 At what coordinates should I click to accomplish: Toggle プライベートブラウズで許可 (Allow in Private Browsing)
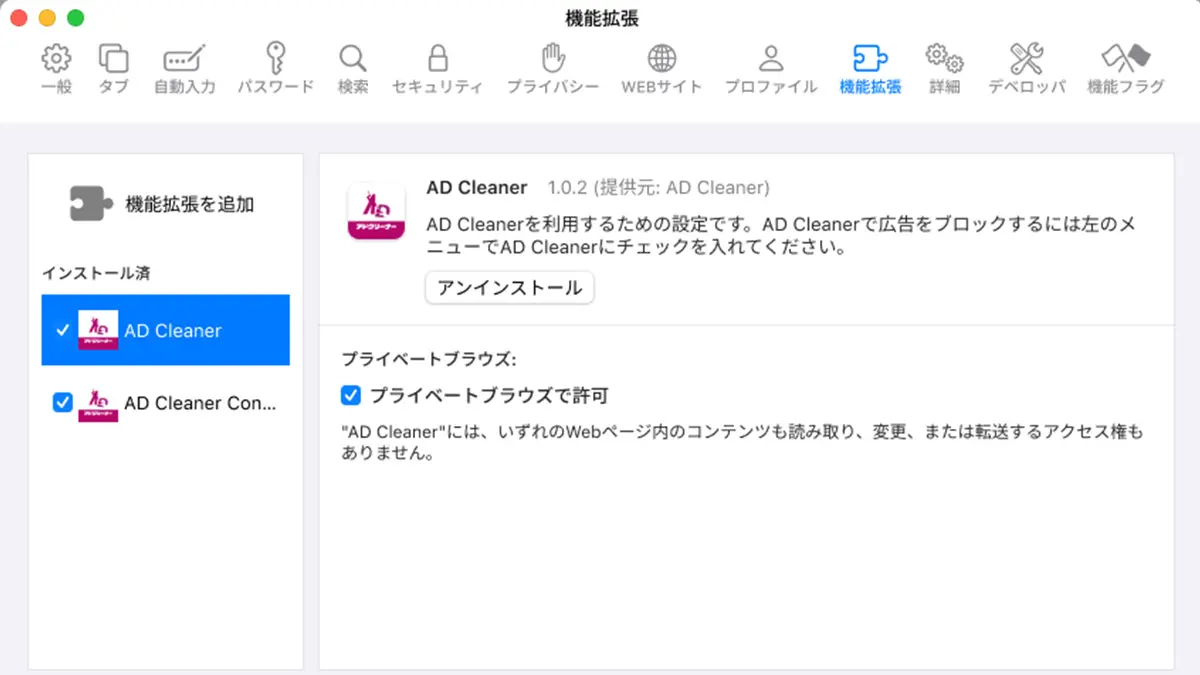350,395
